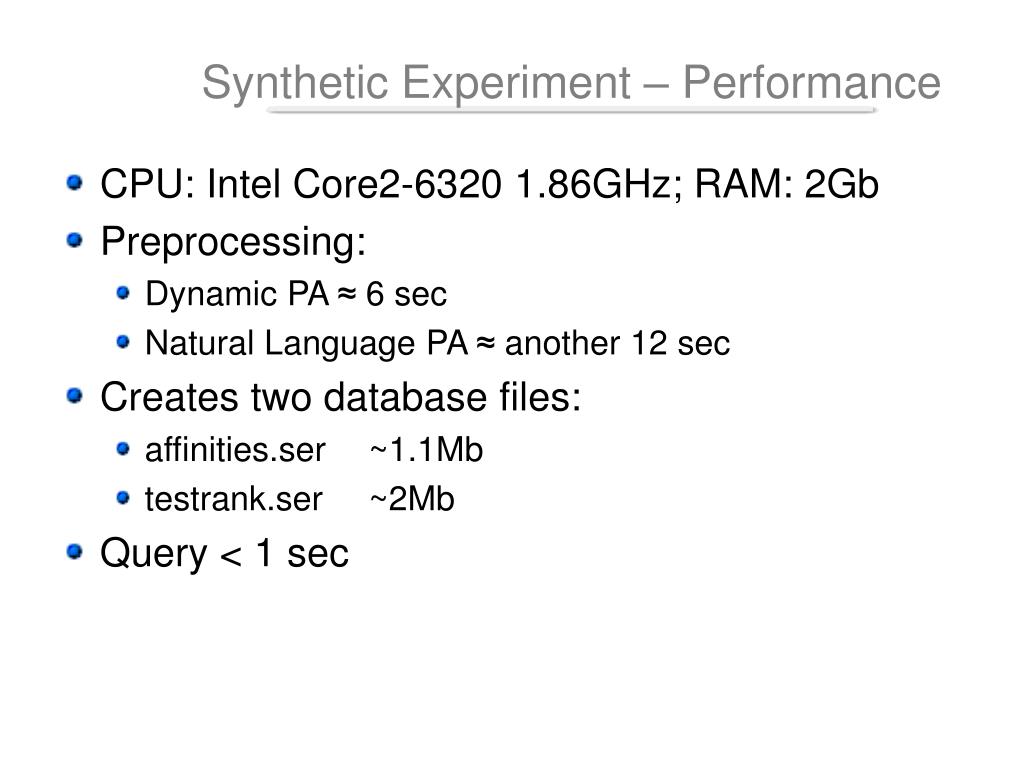Click the Creates two database files: text
The width and height of the screenshot is (1024, 768).
(340, 397)
